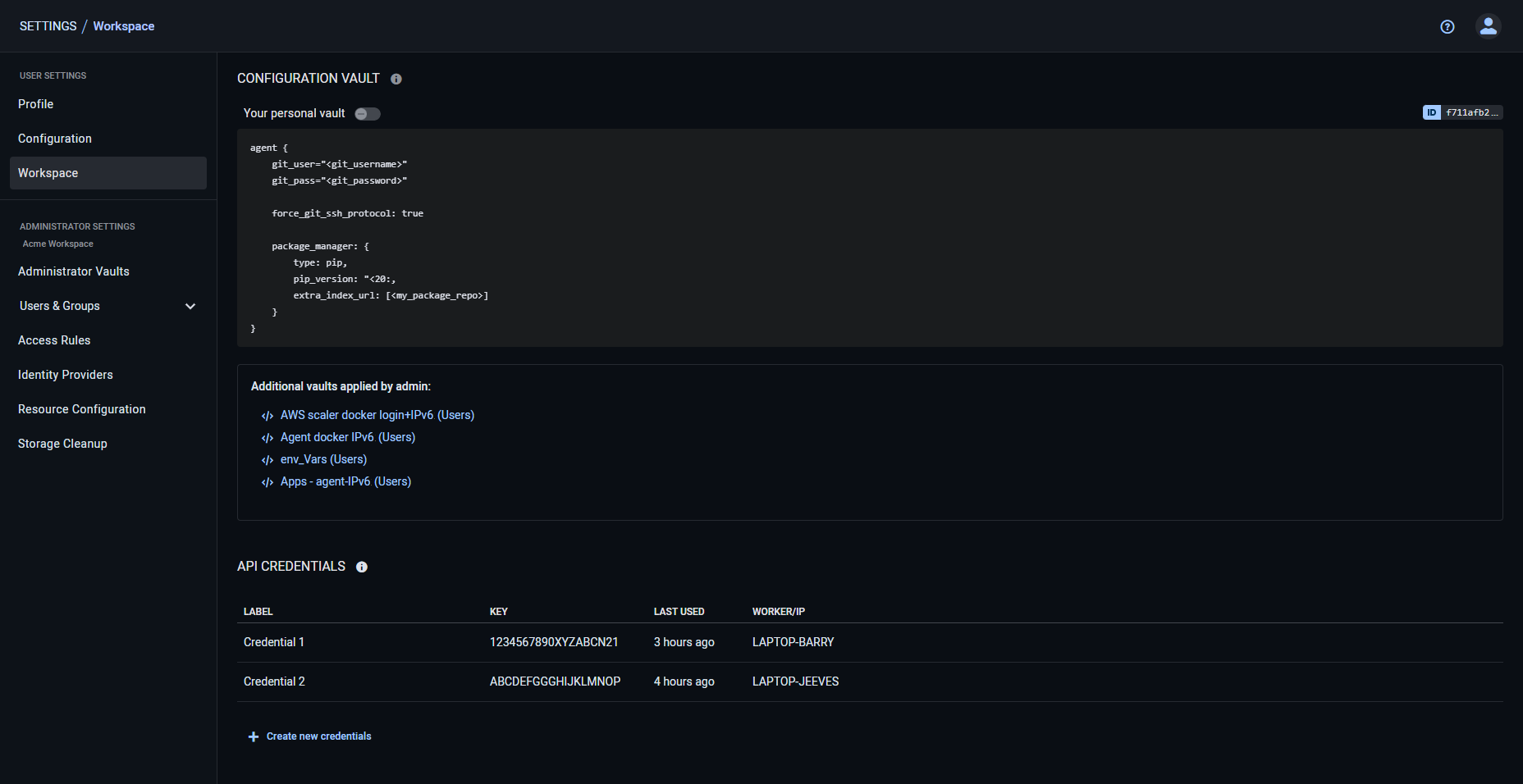1523x784 pixels.
Task: Select Workspace in the sidebar
Action: click(48, 172)
